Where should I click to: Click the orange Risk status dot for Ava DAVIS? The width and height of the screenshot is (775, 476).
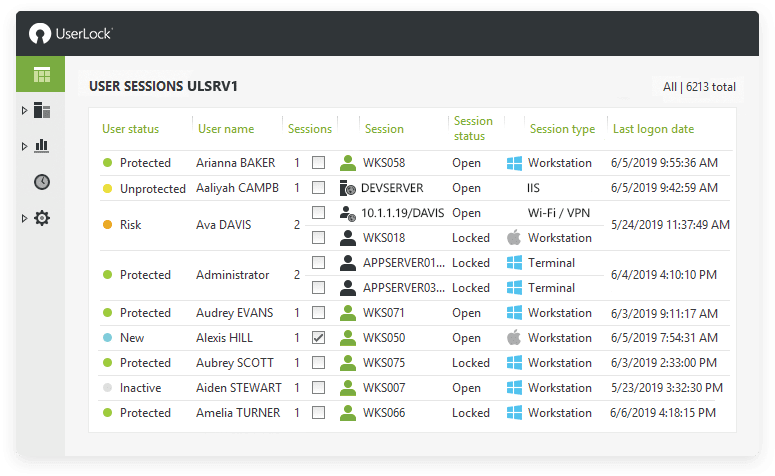click(107, 225)
